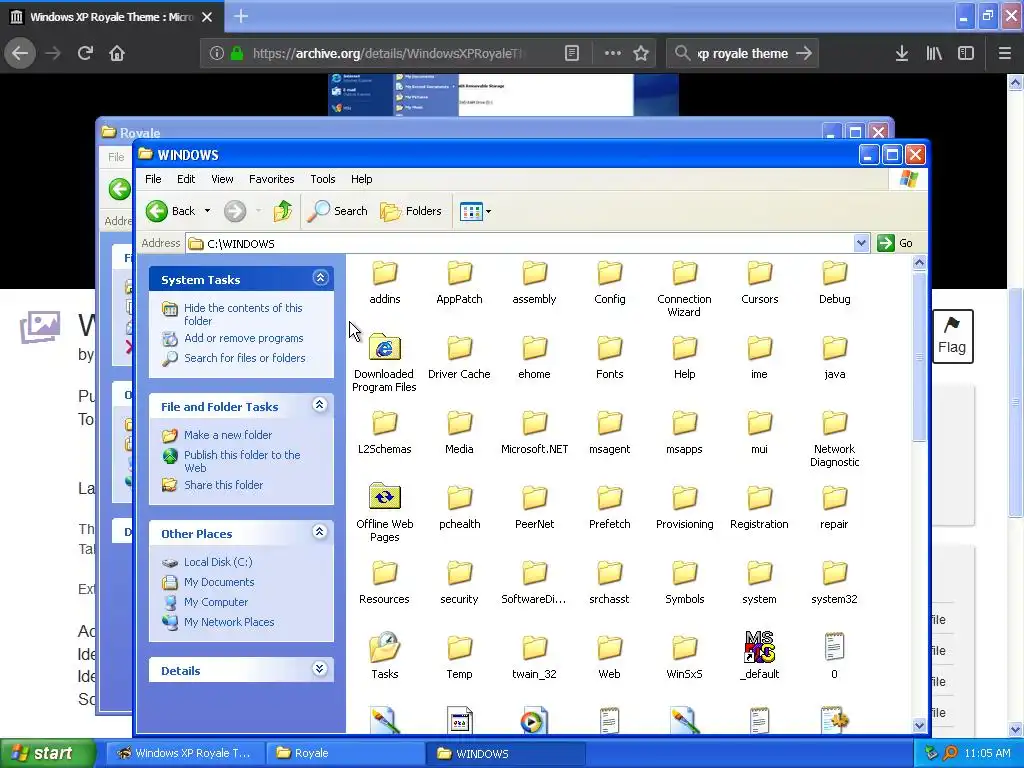The image size is (1024, 768).
Task: Open the Back button history dropdown arrow
Action: coord(207,211)
